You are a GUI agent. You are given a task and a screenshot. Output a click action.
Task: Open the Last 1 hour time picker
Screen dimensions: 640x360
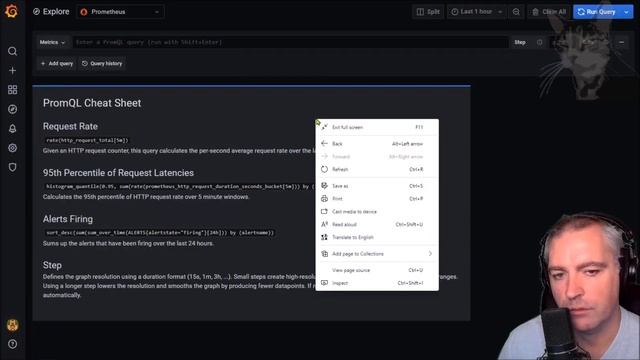coord(476,12)
